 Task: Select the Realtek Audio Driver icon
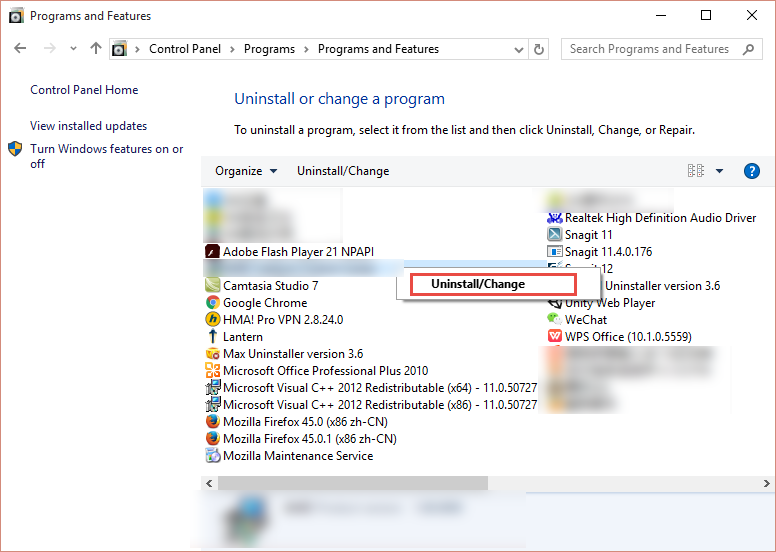point(555,218)
